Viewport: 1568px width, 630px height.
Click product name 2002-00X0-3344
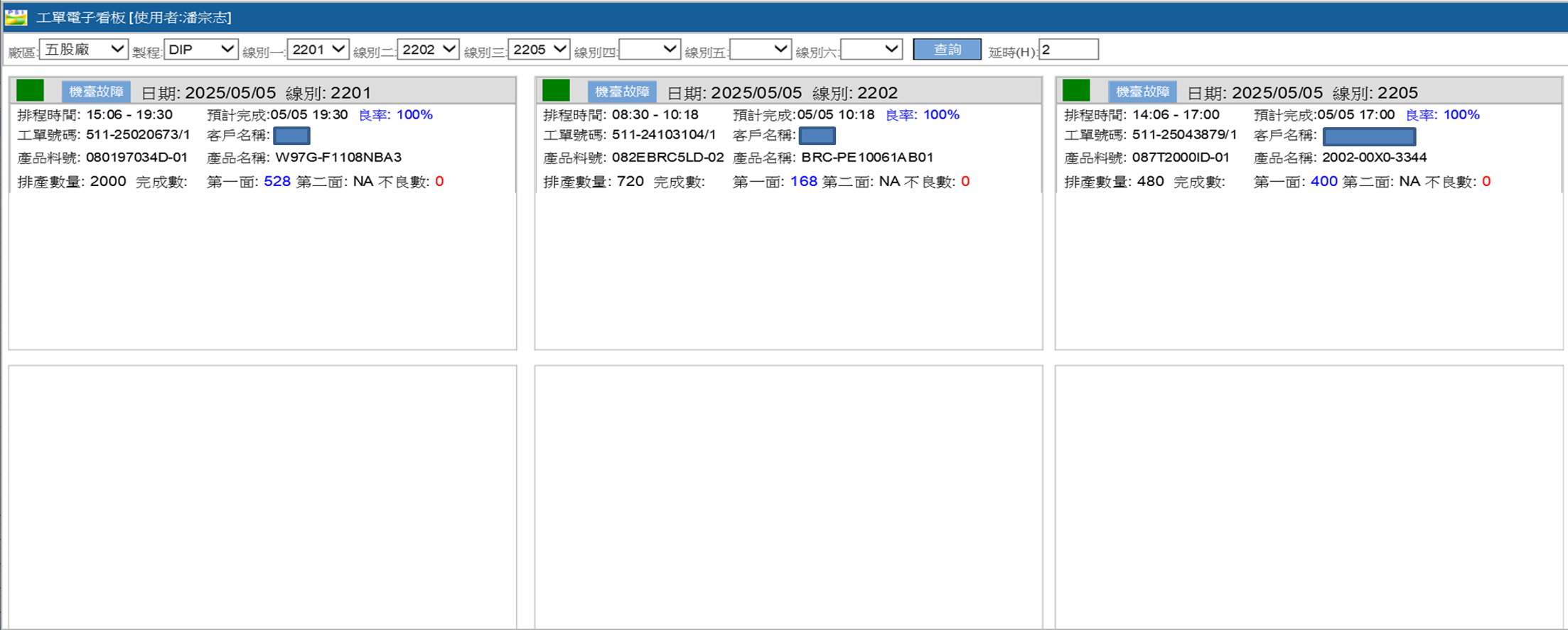[1375, 158]
